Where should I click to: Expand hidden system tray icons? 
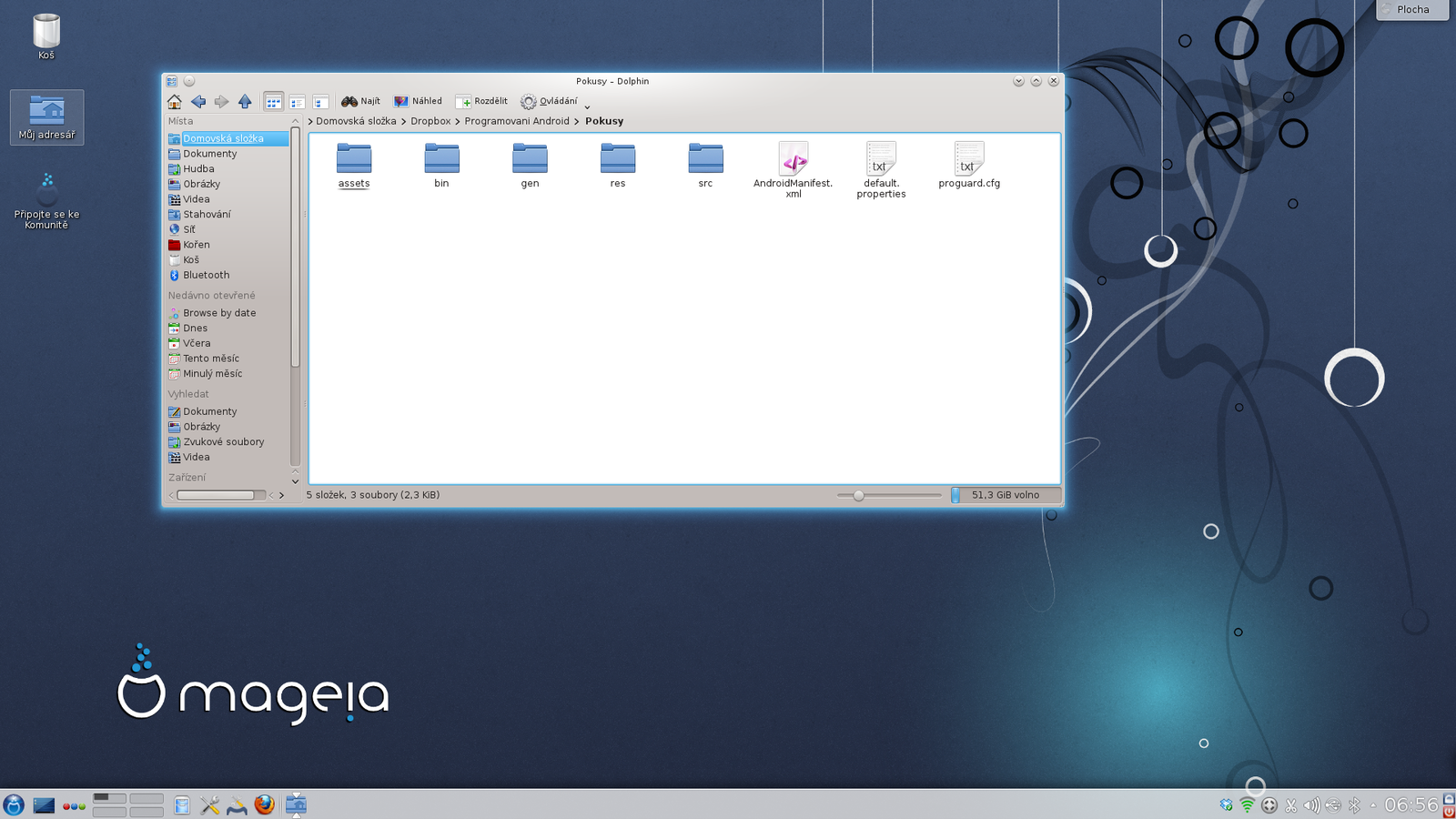click(1372, 804)
